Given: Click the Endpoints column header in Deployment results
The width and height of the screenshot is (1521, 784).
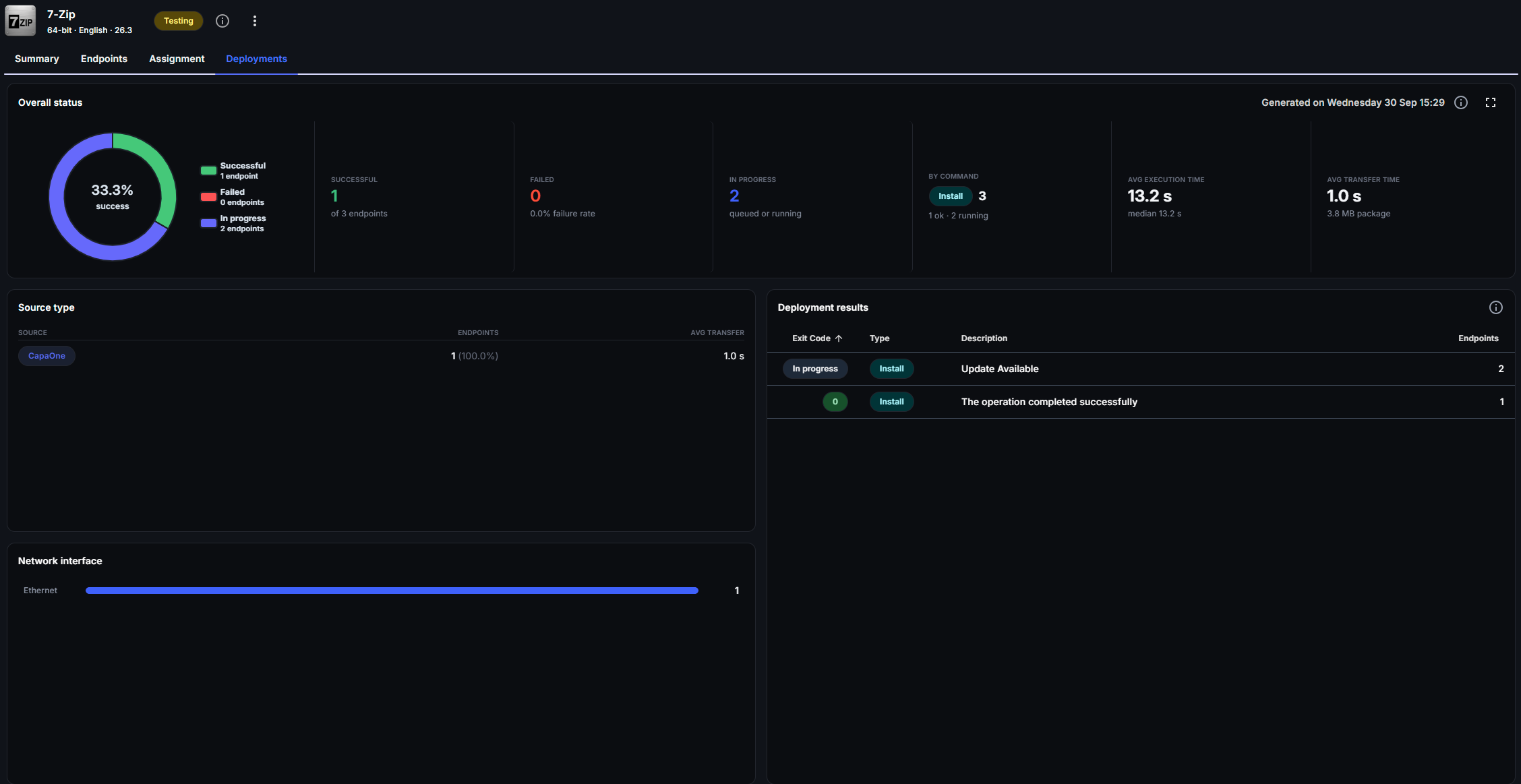Looking at the screenshot, I should [x=1478, y=338].
